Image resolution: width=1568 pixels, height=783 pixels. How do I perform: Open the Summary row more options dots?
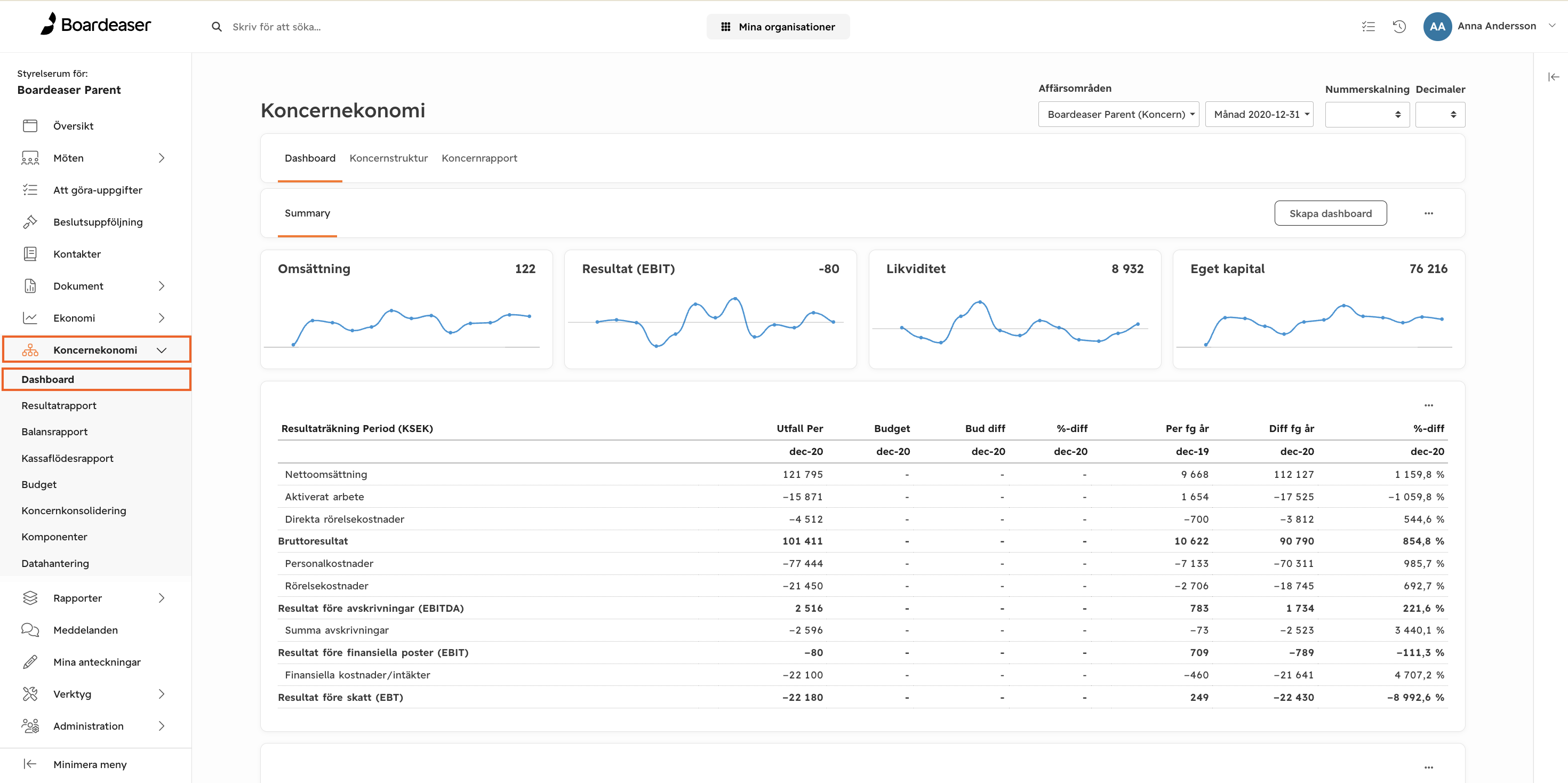(1429, 213)
